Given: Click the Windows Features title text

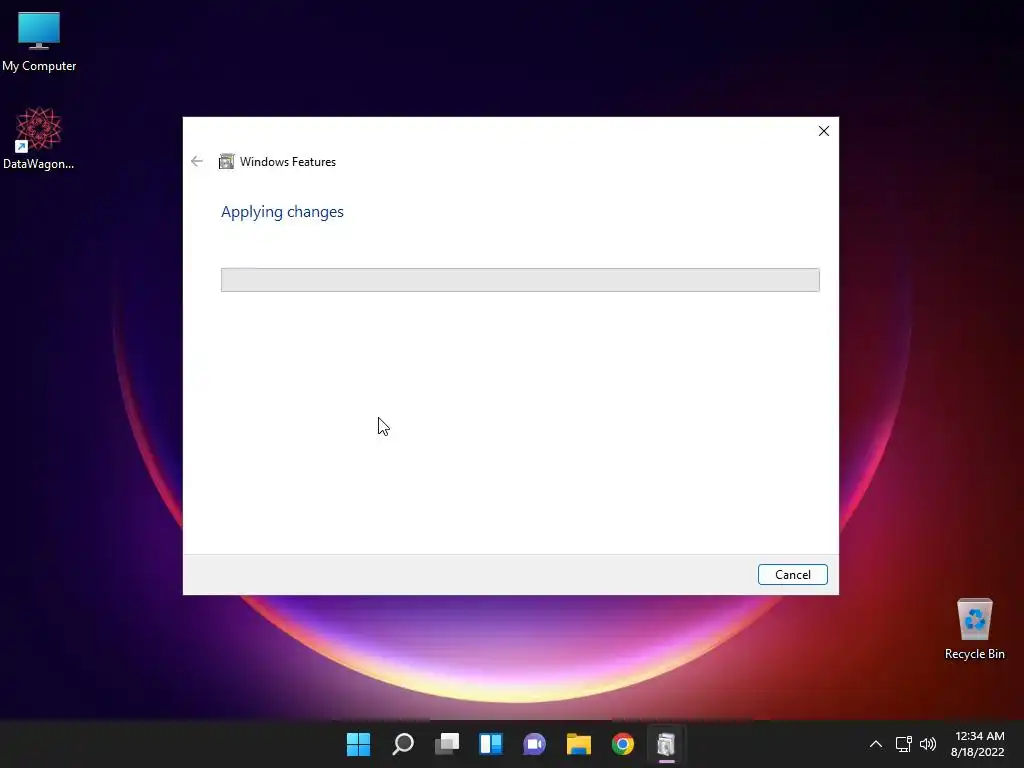Looking at the screenshot, I should [x=288, y=162].
